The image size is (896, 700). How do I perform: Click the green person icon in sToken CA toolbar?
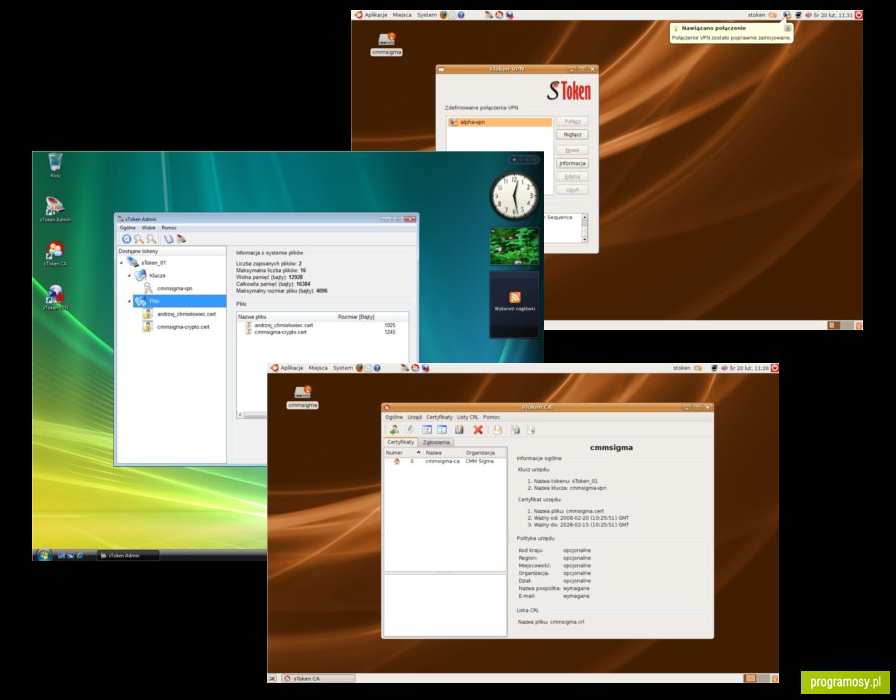394,430
